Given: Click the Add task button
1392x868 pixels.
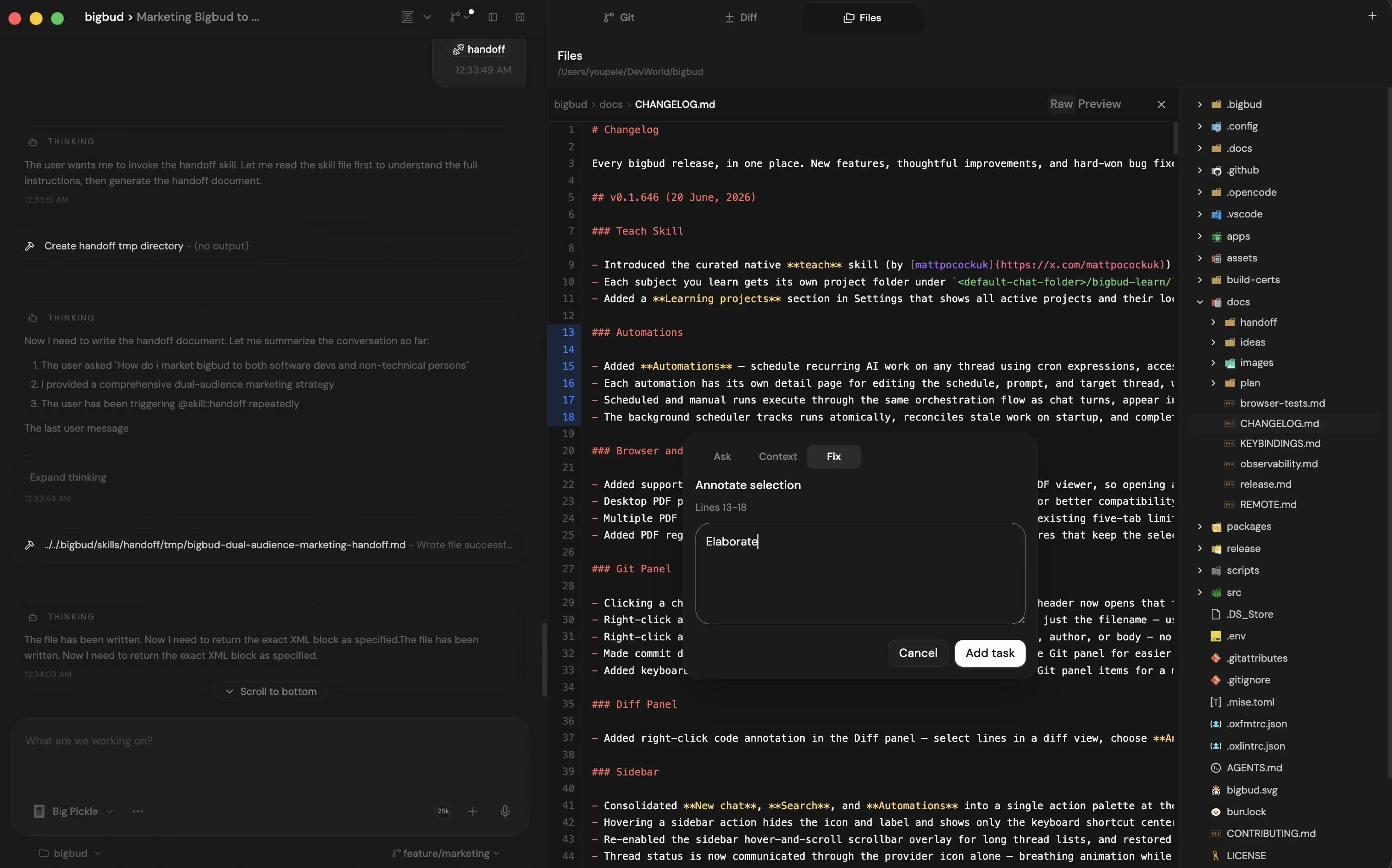Looking at the screenshot, I should pos(989,653).
